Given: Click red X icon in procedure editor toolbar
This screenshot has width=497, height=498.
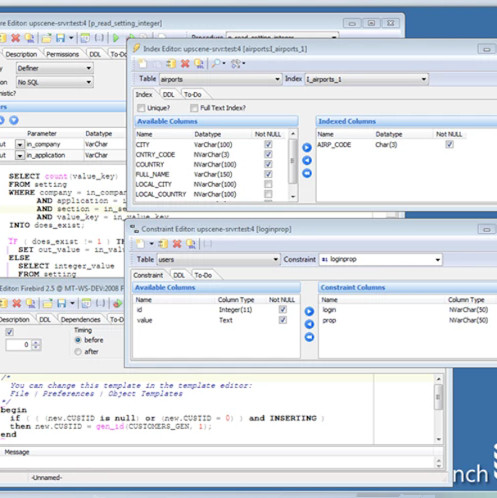Looking at the screenshot, I should [x=16, y=38].
